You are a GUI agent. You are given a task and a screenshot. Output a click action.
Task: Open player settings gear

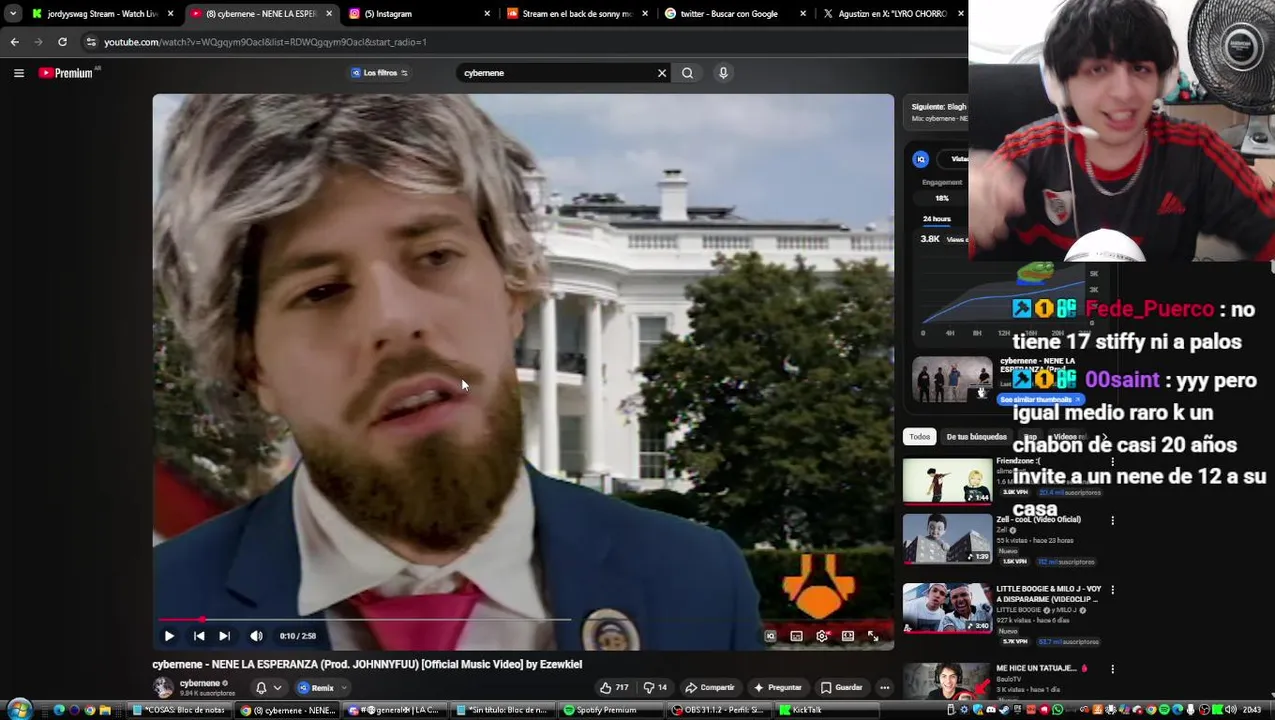point(822,636)
